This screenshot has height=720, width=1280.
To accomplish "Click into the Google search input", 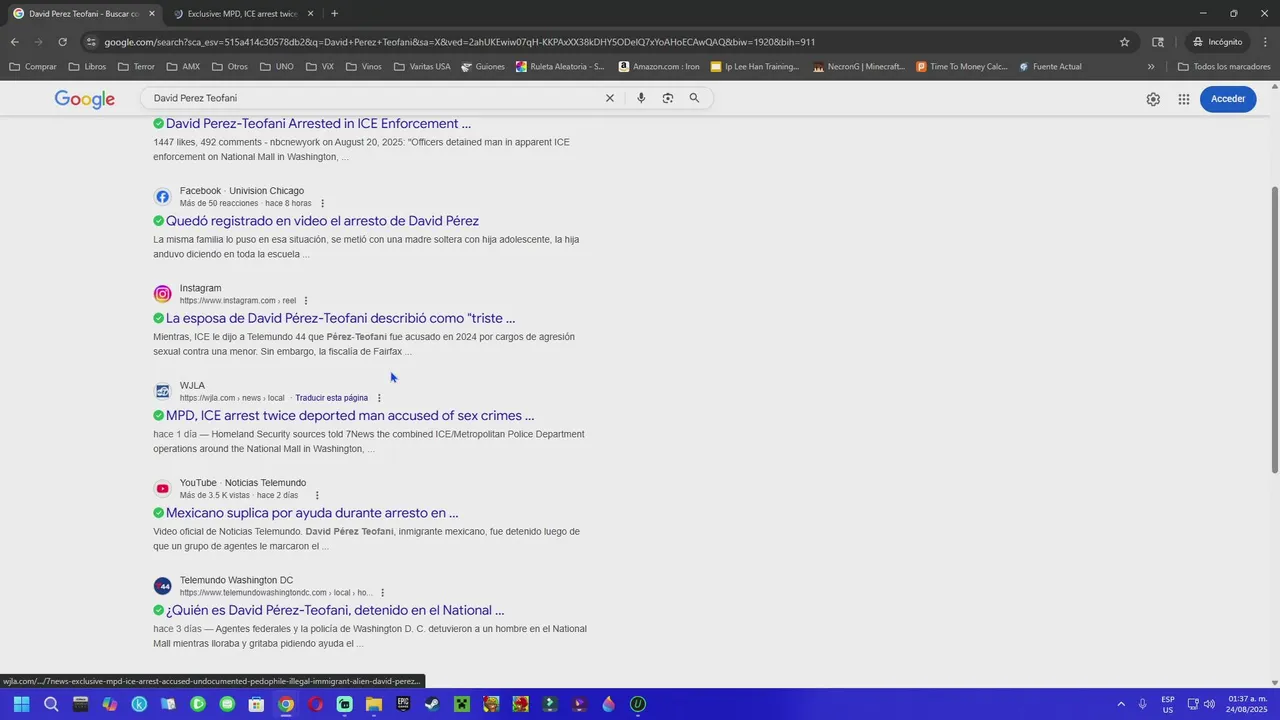I will 375,98.
